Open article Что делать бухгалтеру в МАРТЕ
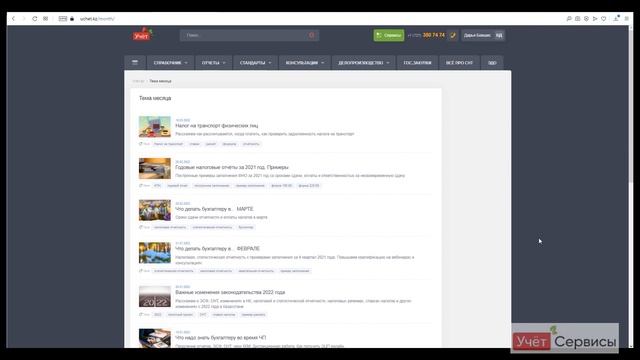The height and width of the screenshot is (360, 640). 214,209
